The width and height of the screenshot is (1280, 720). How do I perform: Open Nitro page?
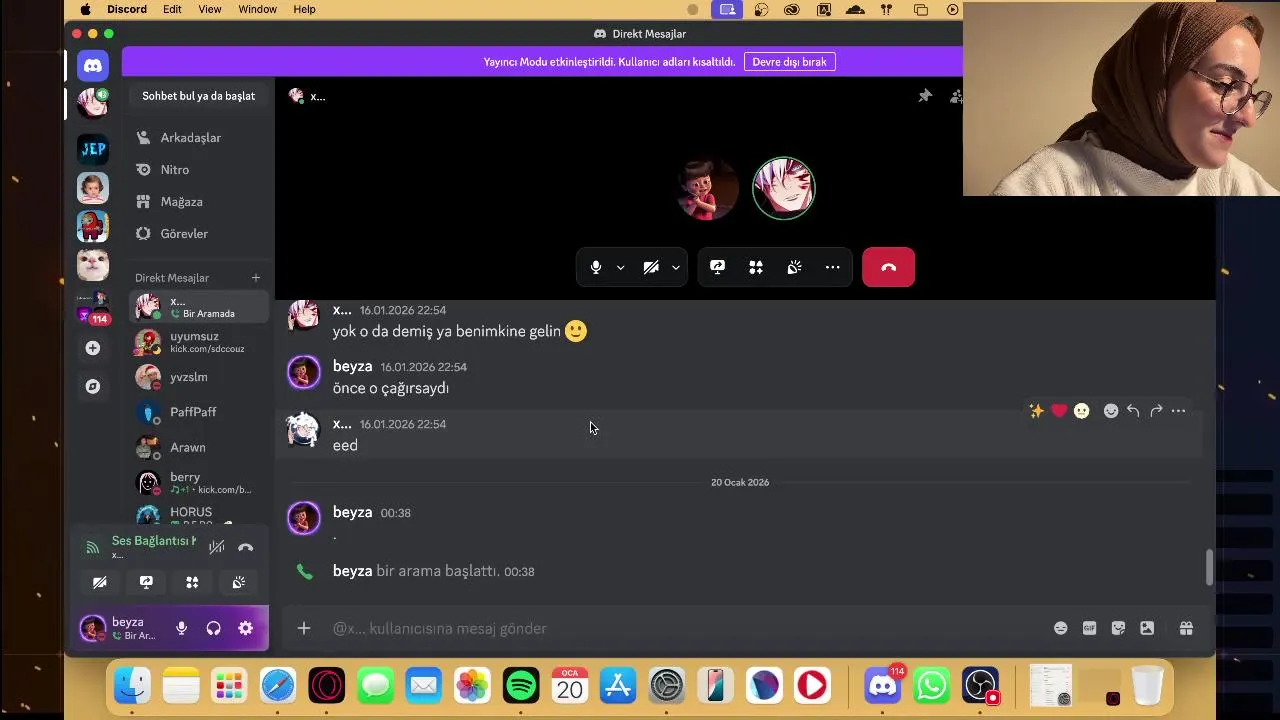[x=199, y=170]
